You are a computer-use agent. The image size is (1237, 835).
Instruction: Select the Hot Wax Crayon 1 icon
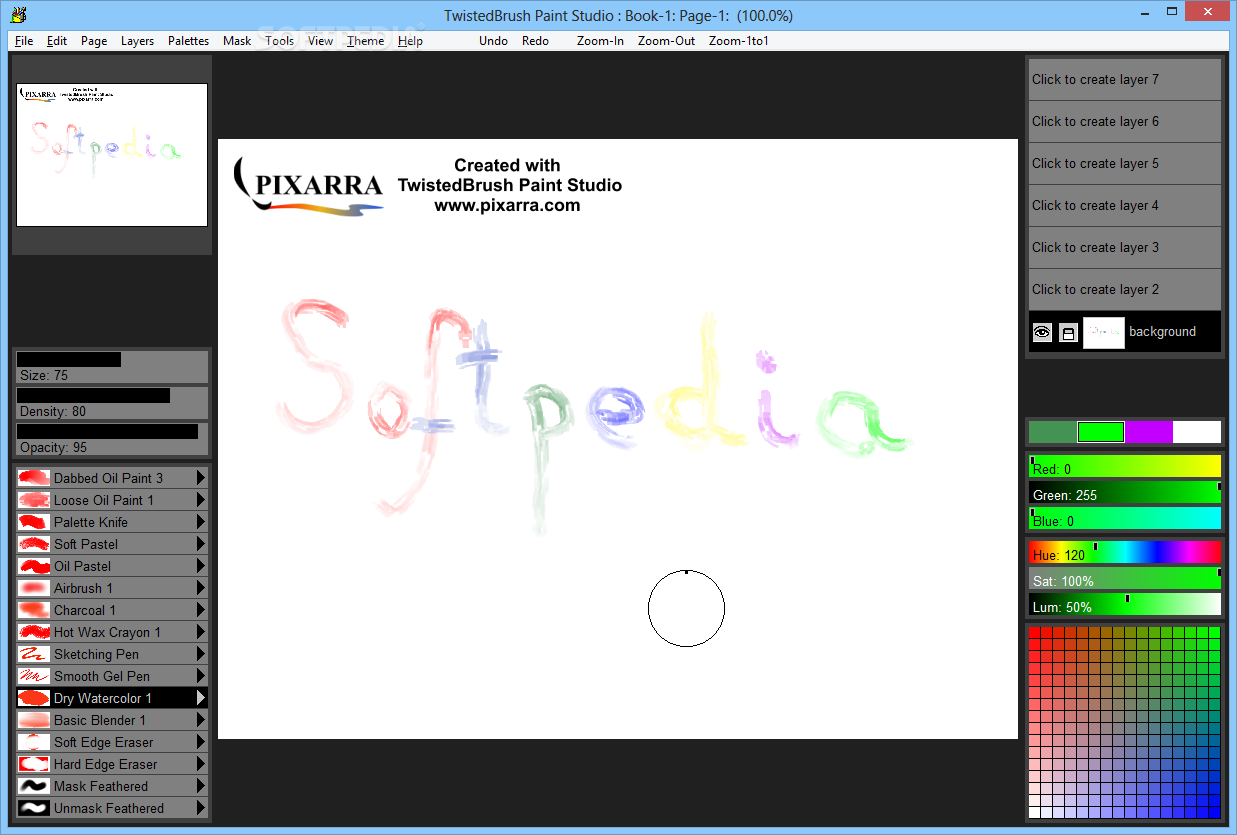(x=34, y=632)
